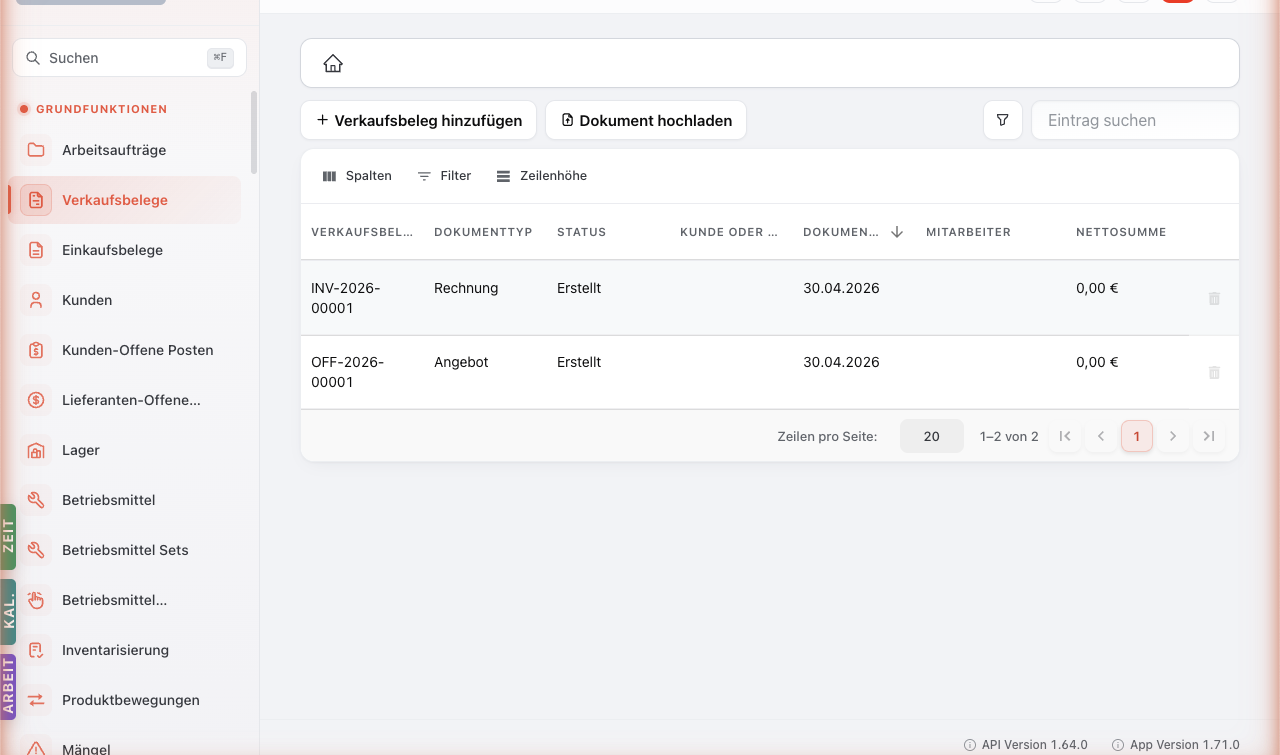The image size is (1280, 755).
Task: Click API Version 1.64.0 text
Action: (1034, 745)
